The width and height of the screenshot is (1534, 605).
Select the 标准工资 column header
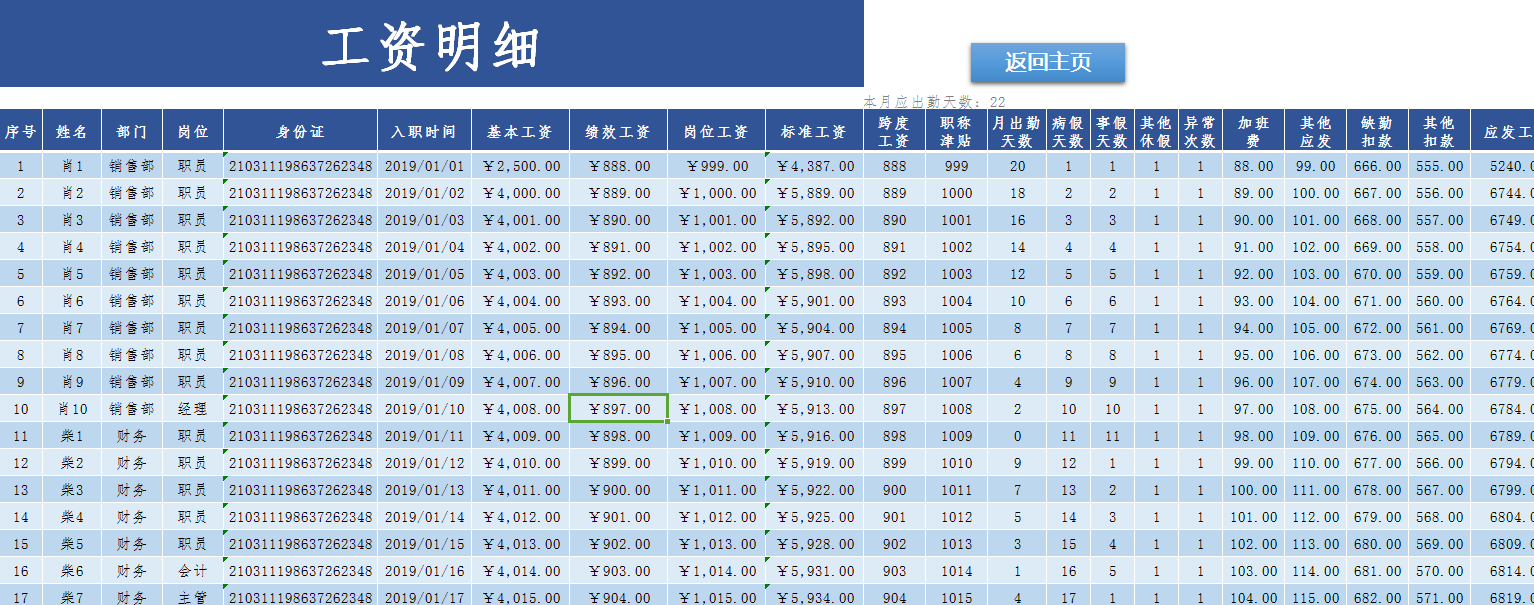(x=814, y=131)
